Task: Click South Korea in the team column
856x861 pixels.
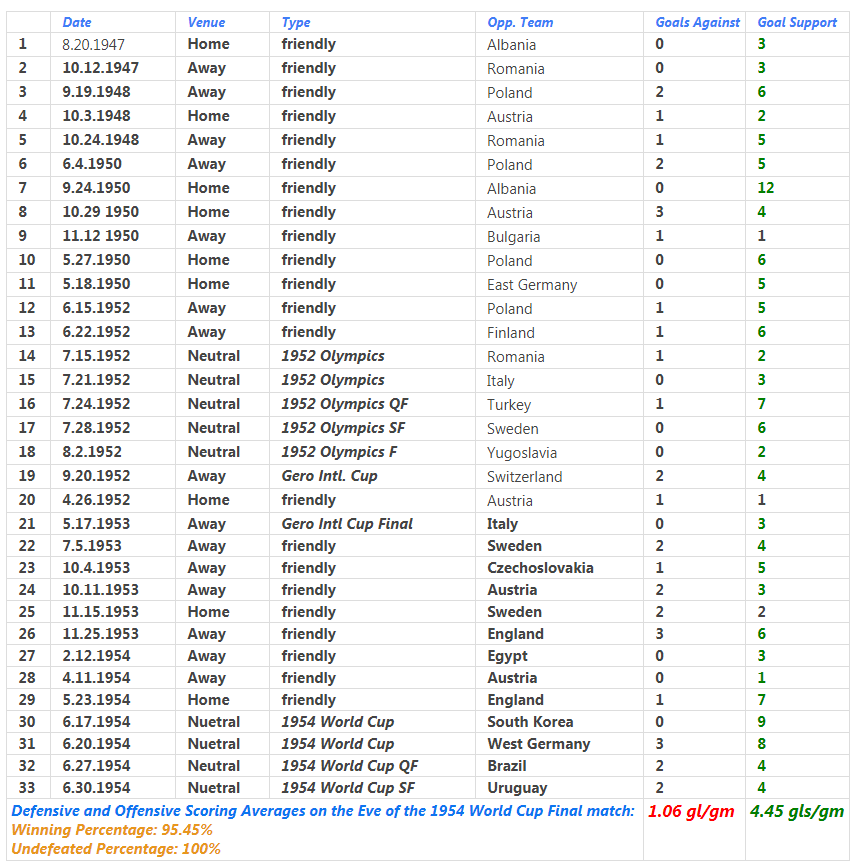Action: coord(530,722)
